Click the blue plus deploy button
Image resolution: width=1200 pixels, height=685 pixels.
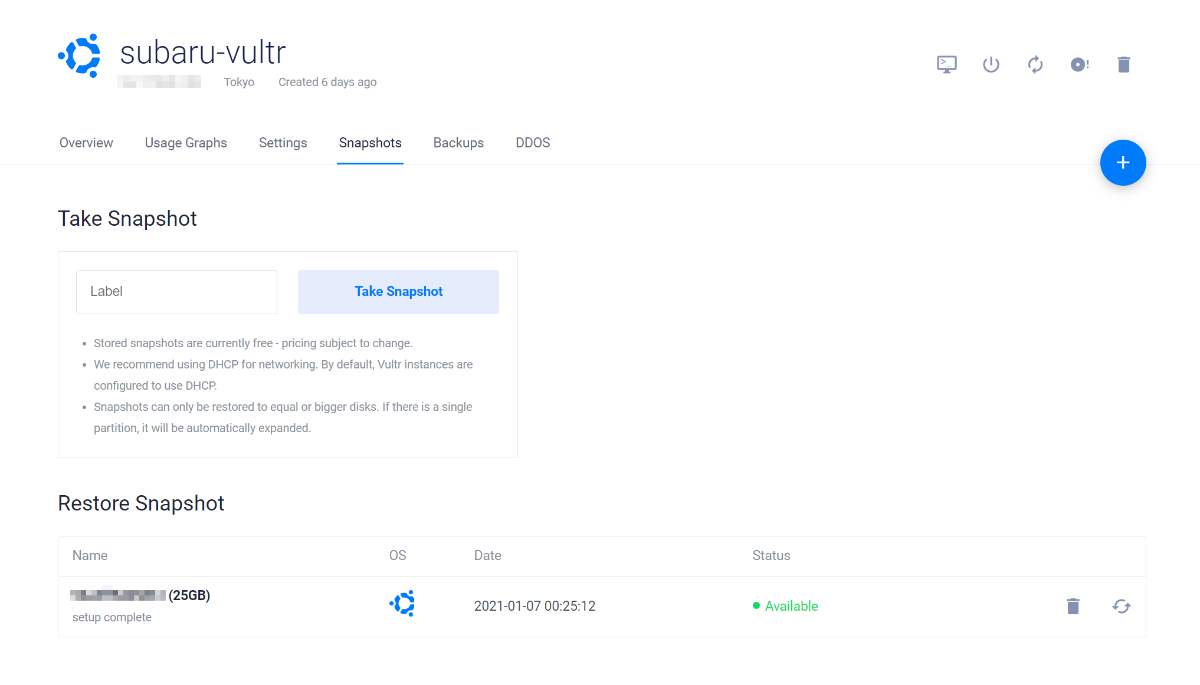click(x=1123, y=163)
